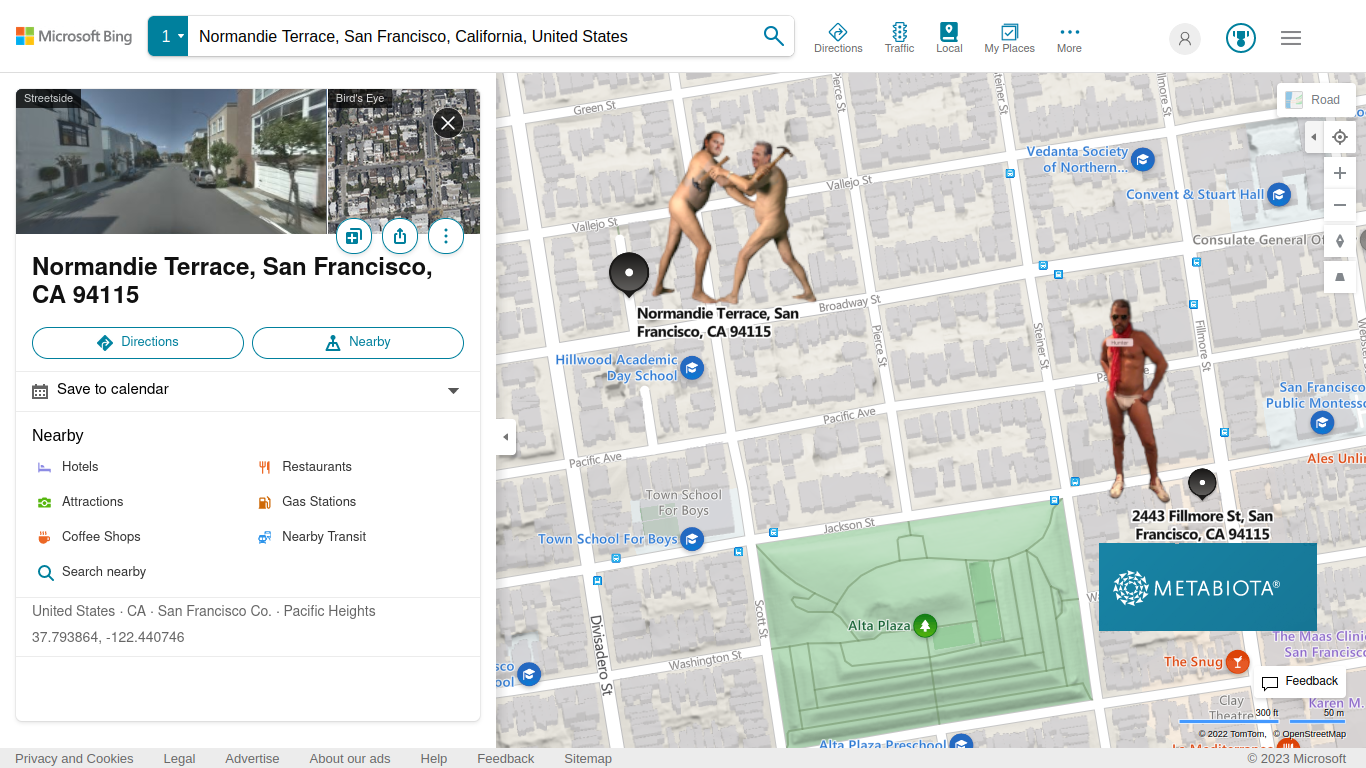Click The Snug bar marker

(x=1238, y=662)
